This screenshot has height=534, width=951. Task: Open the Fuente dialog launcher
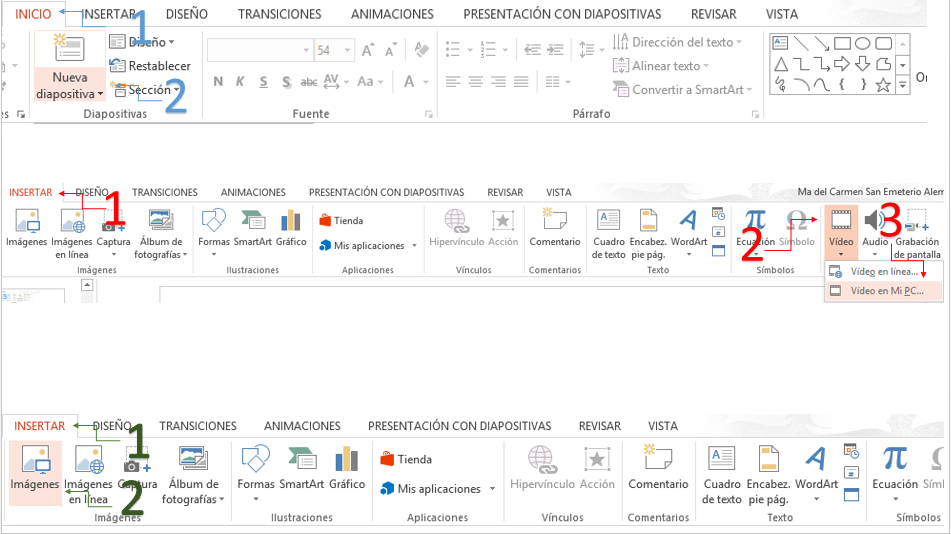click(429, 114)
